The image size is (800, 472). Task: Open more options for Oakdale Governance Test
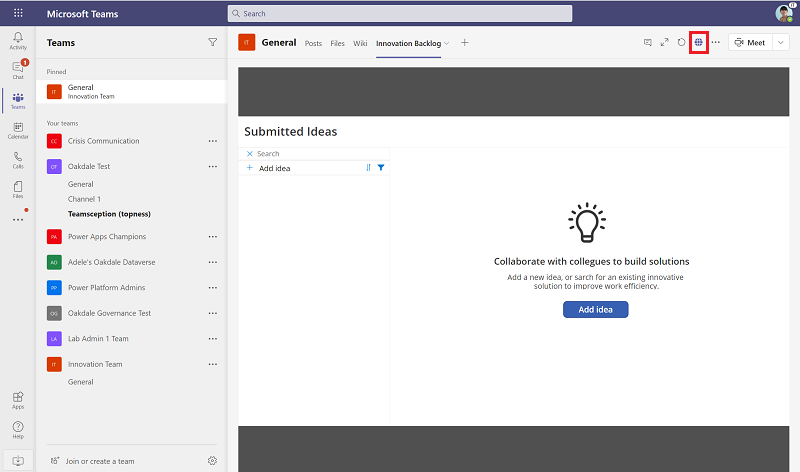[213, 313]
